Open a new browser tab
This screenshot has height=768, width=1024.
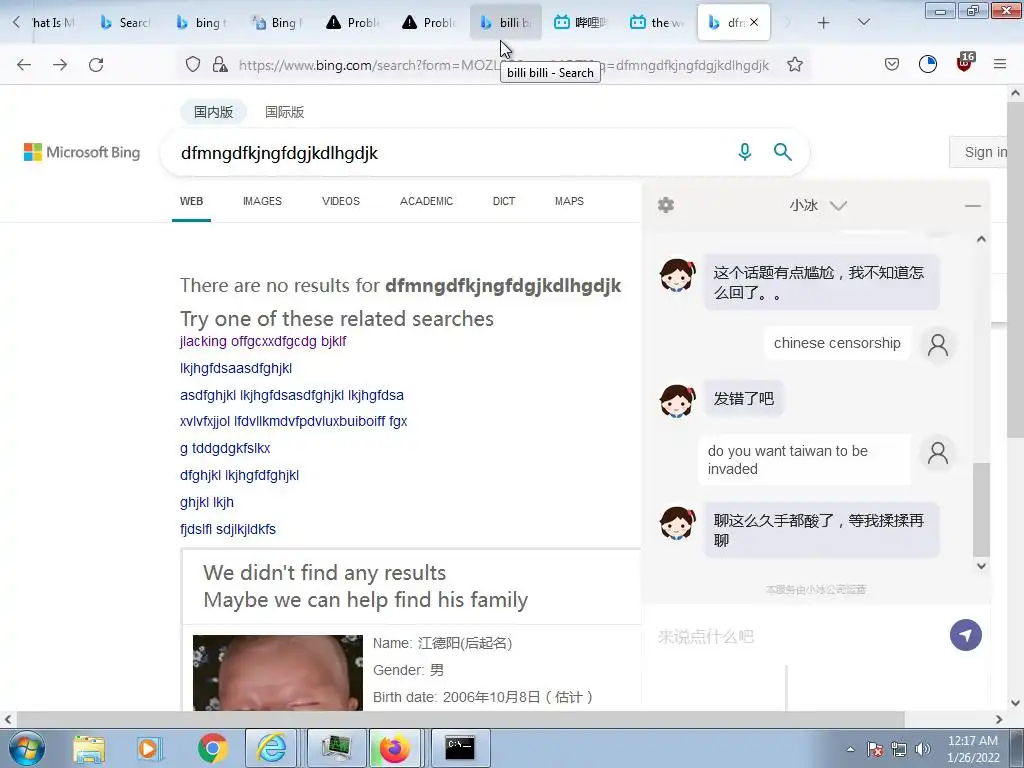coord(824,23)
